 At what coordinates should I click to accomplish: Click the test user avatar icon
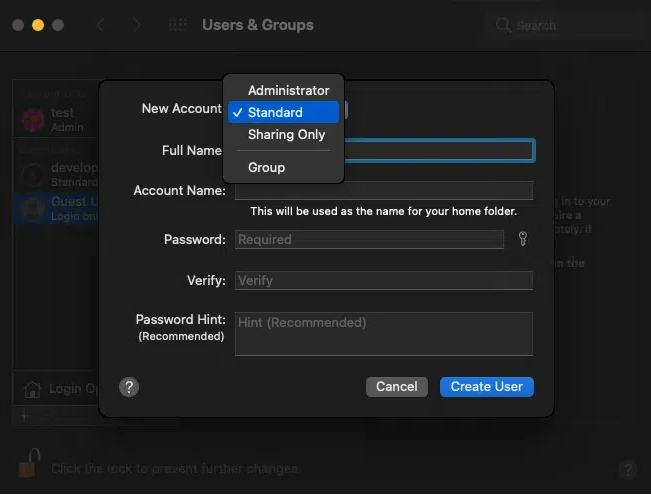[x=32, y=120]
